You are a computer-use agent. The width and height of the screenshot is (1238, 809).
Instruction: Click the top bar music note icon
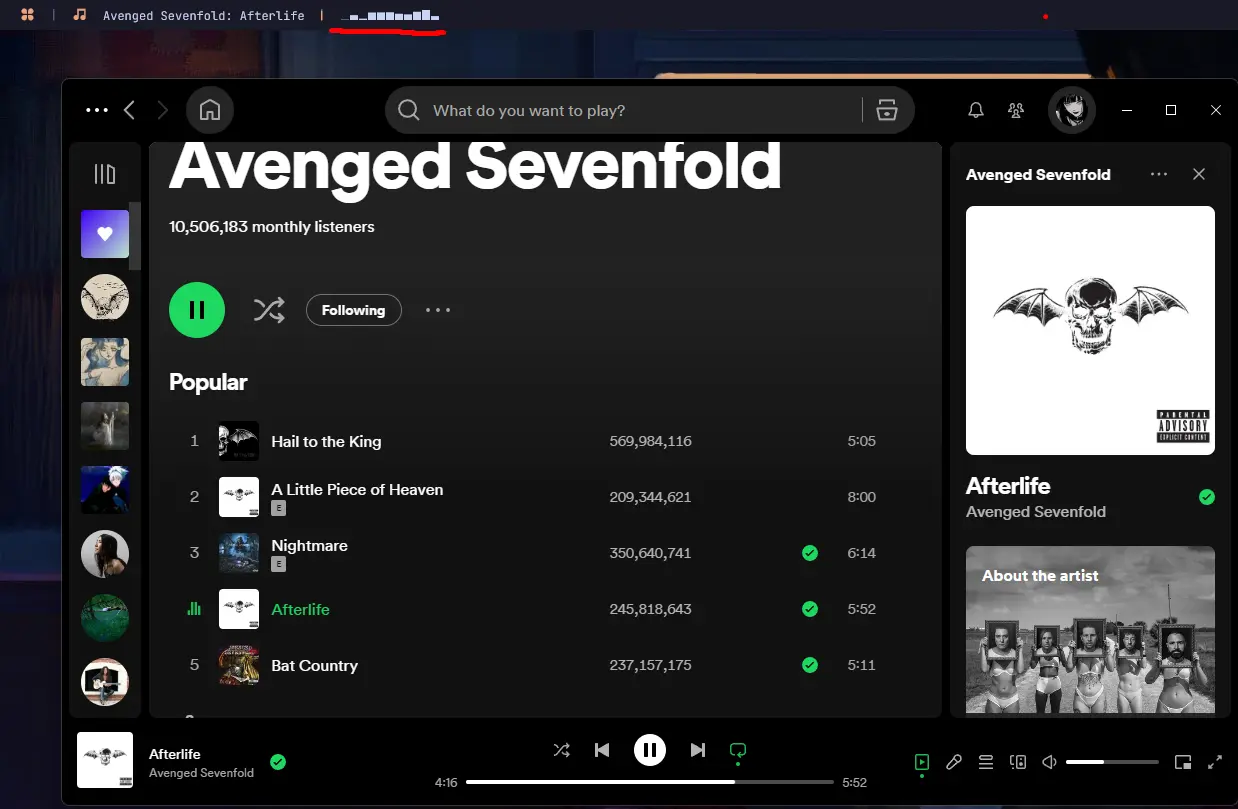(80, 15)
